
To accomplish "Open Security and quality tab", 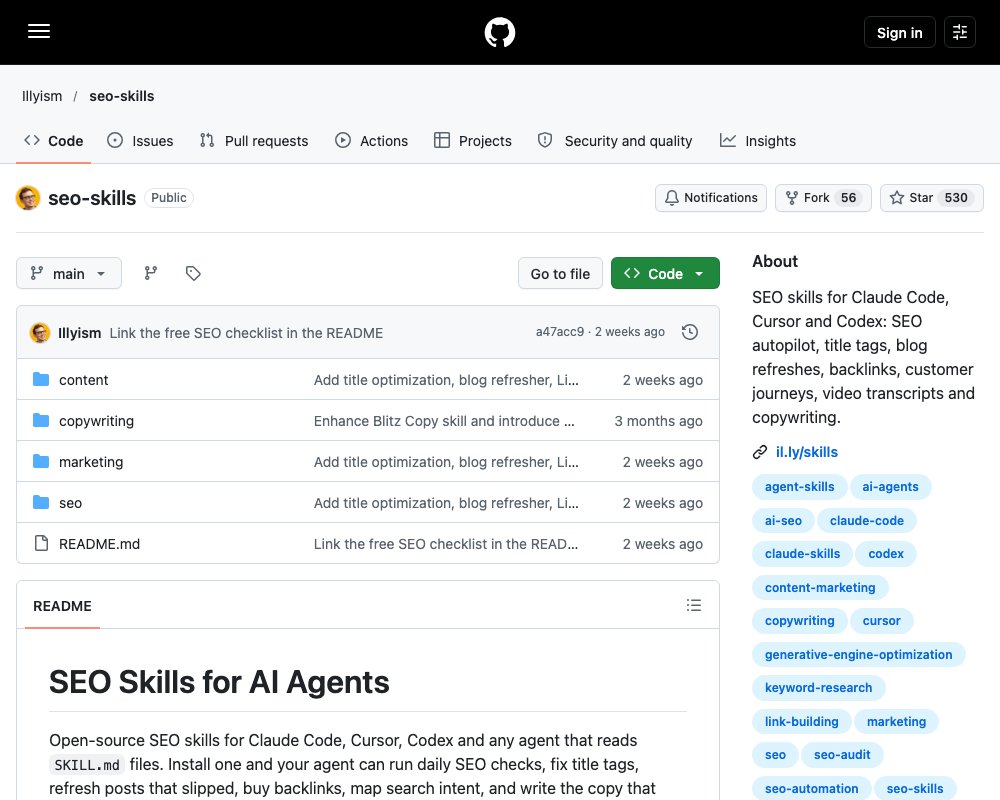I will pyautogui.click(x=615, y=141).
